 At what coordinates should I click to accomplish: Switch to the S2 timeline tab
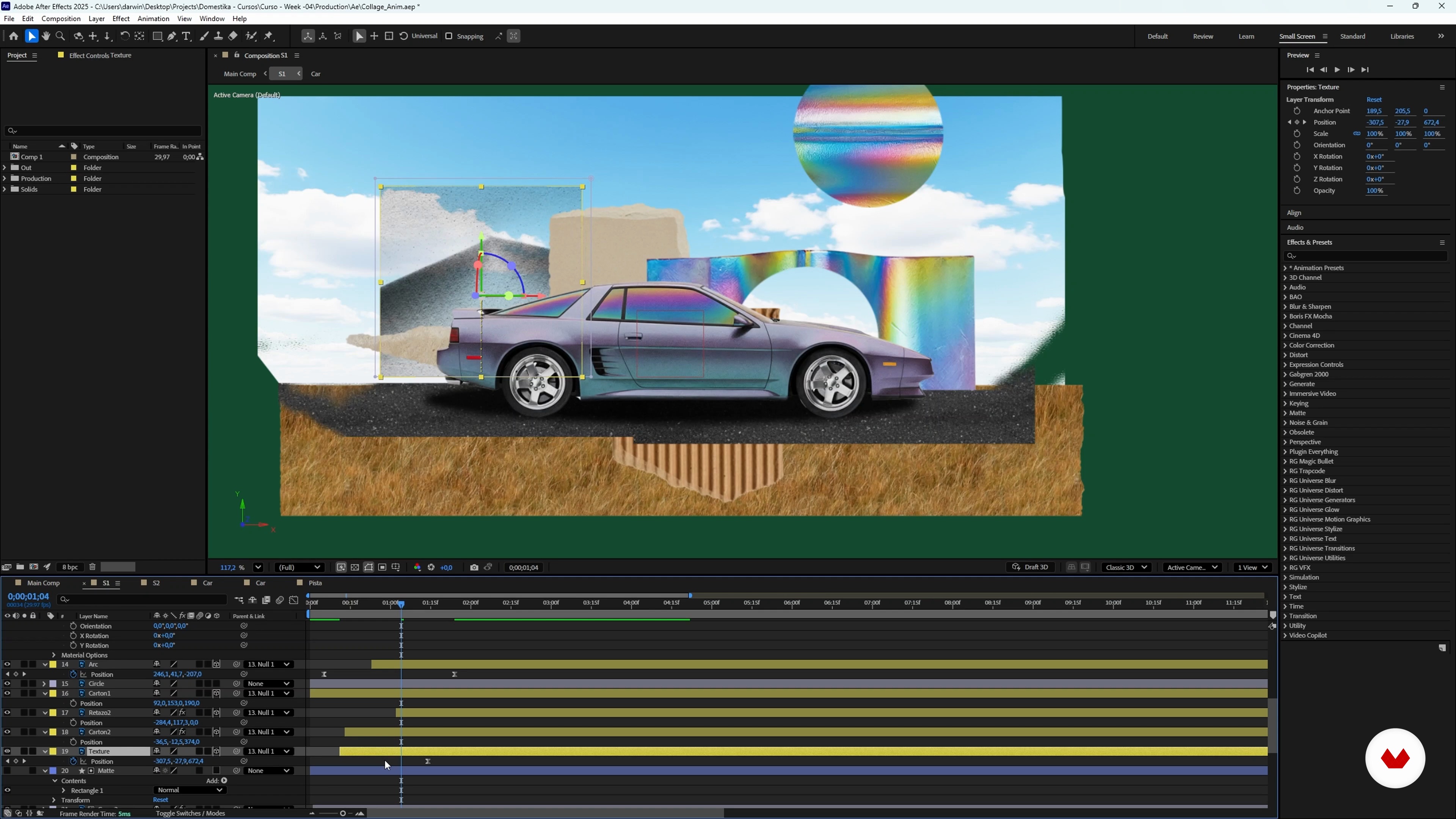tap(156, 583)
